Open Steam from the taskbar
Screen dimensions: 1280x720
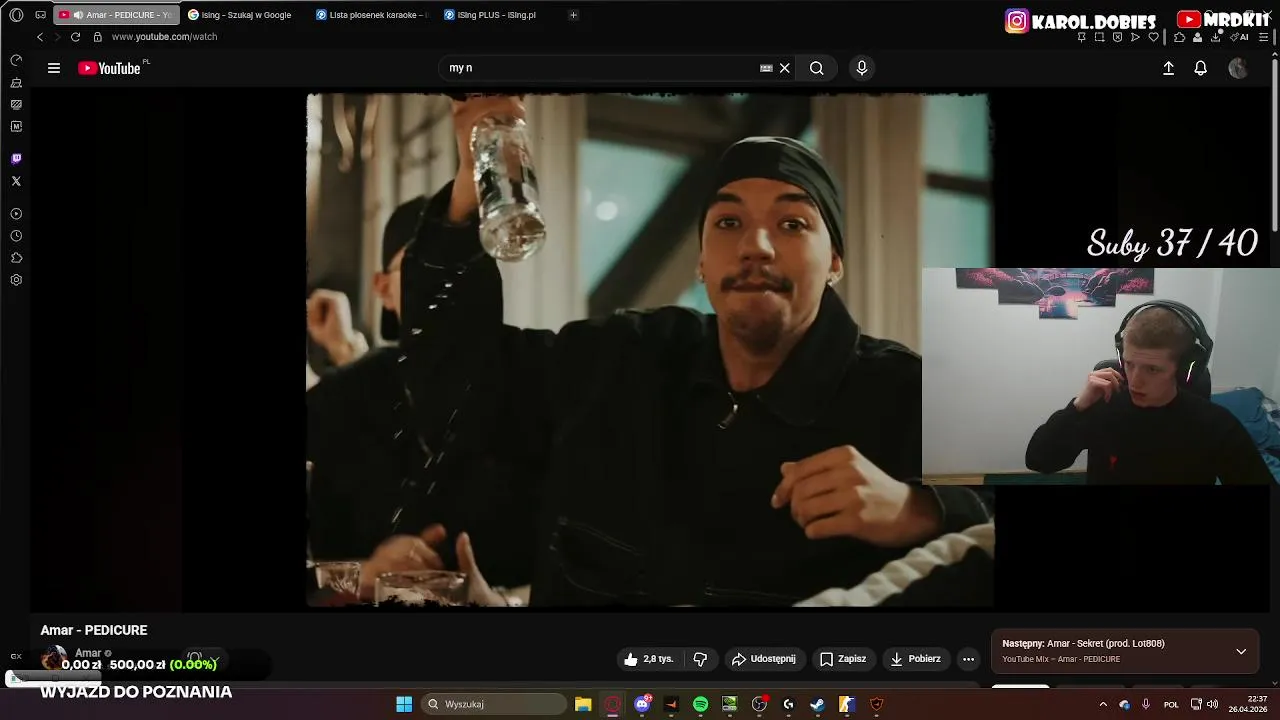pos(817,704)
